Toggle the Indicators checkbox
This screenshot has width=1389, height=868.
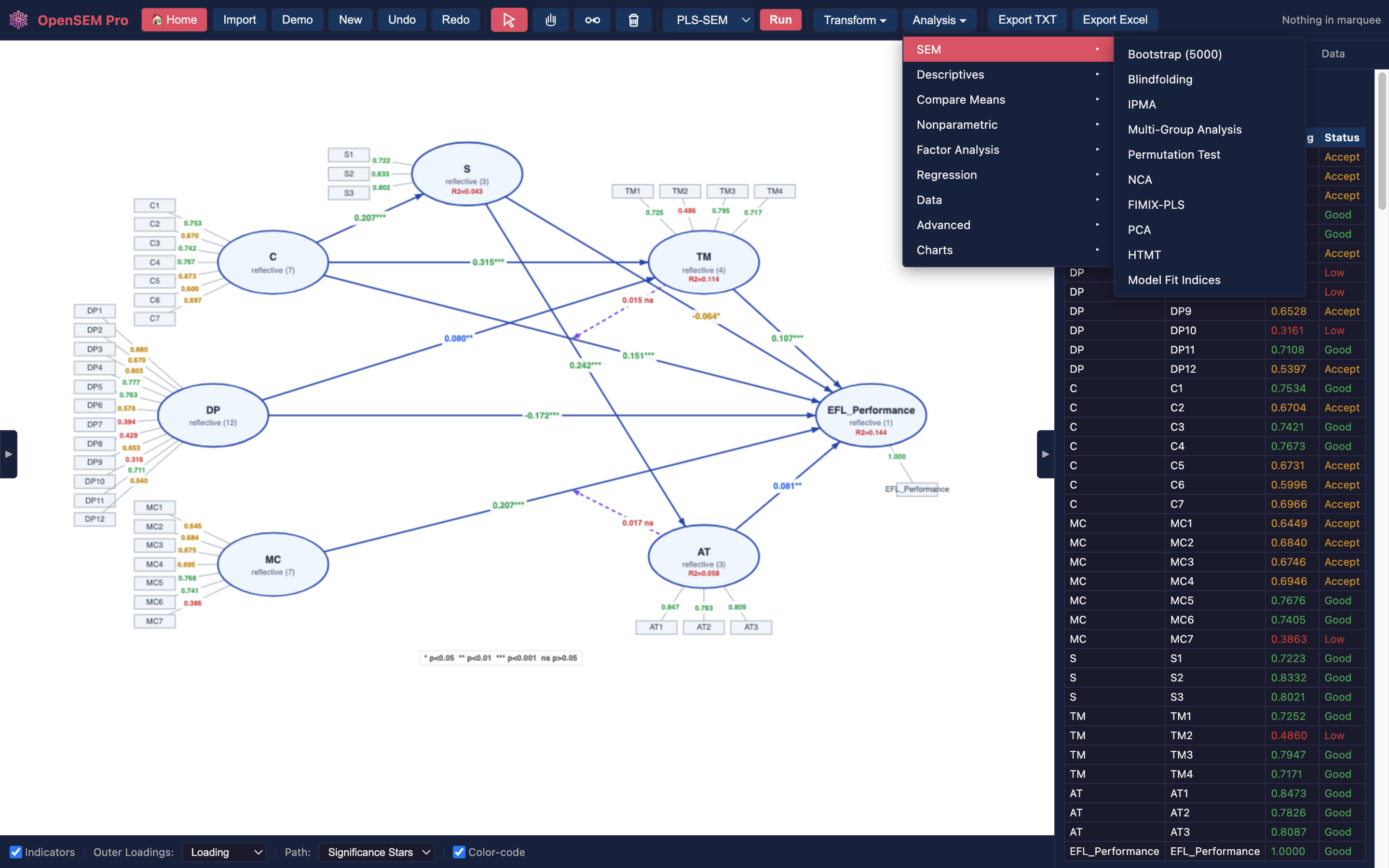pyautogui.click(x=16, y=852)
